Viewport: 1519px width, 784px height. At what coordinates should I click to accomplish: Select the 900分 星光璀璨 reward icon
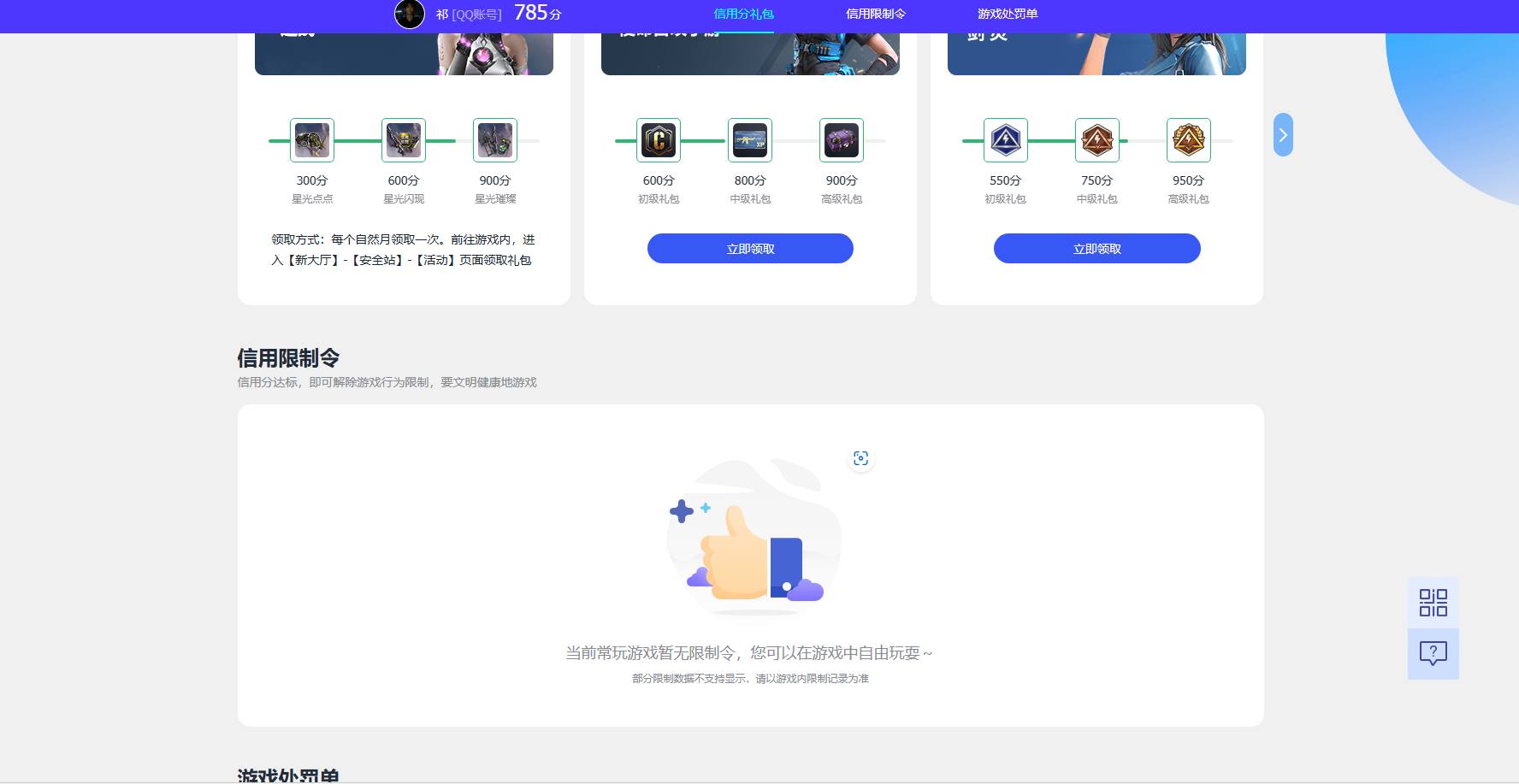click(495, 140)
